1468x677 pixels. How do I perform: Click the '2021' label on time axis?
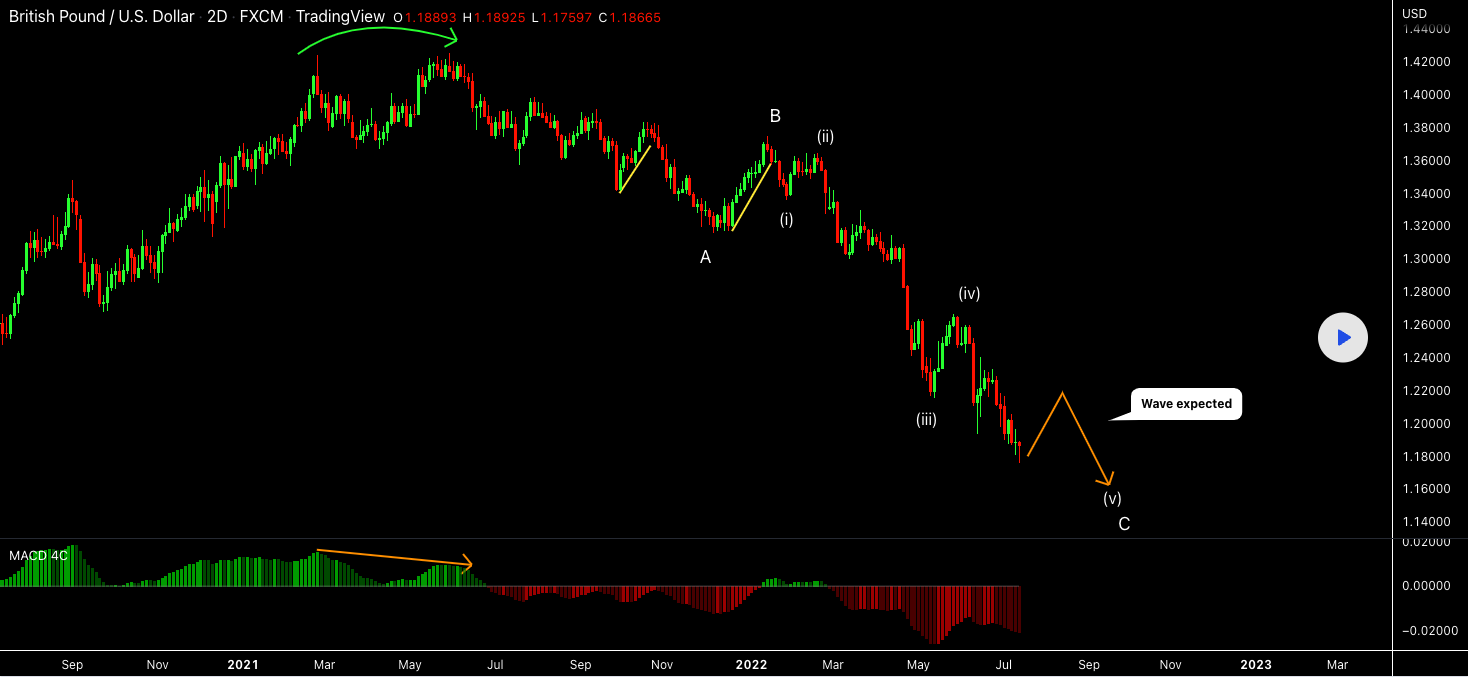(243, 664)
